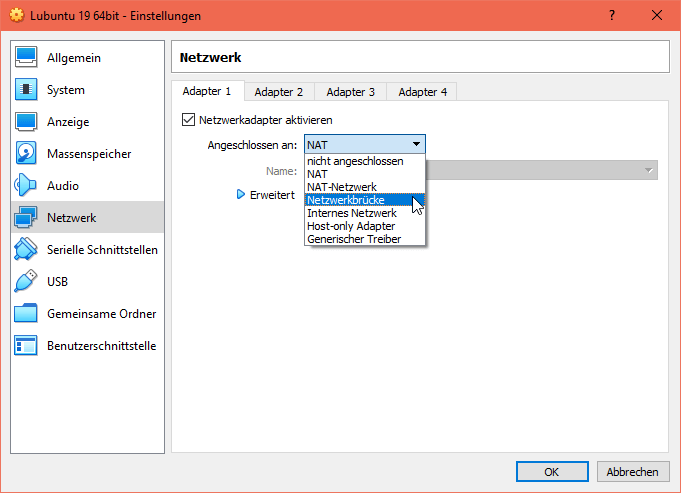This screenshot has width=681, height=493.
Task: Click the Anzeige label in sidebar
Action: [68, 122]
